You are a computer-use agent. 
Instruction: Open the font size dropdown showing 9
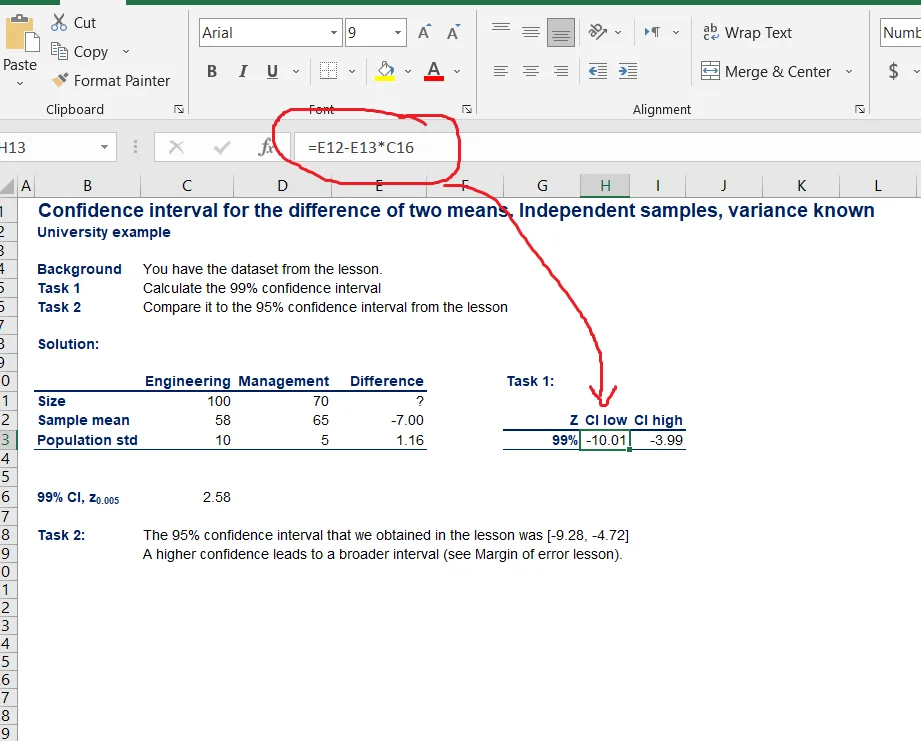[398, 33]
